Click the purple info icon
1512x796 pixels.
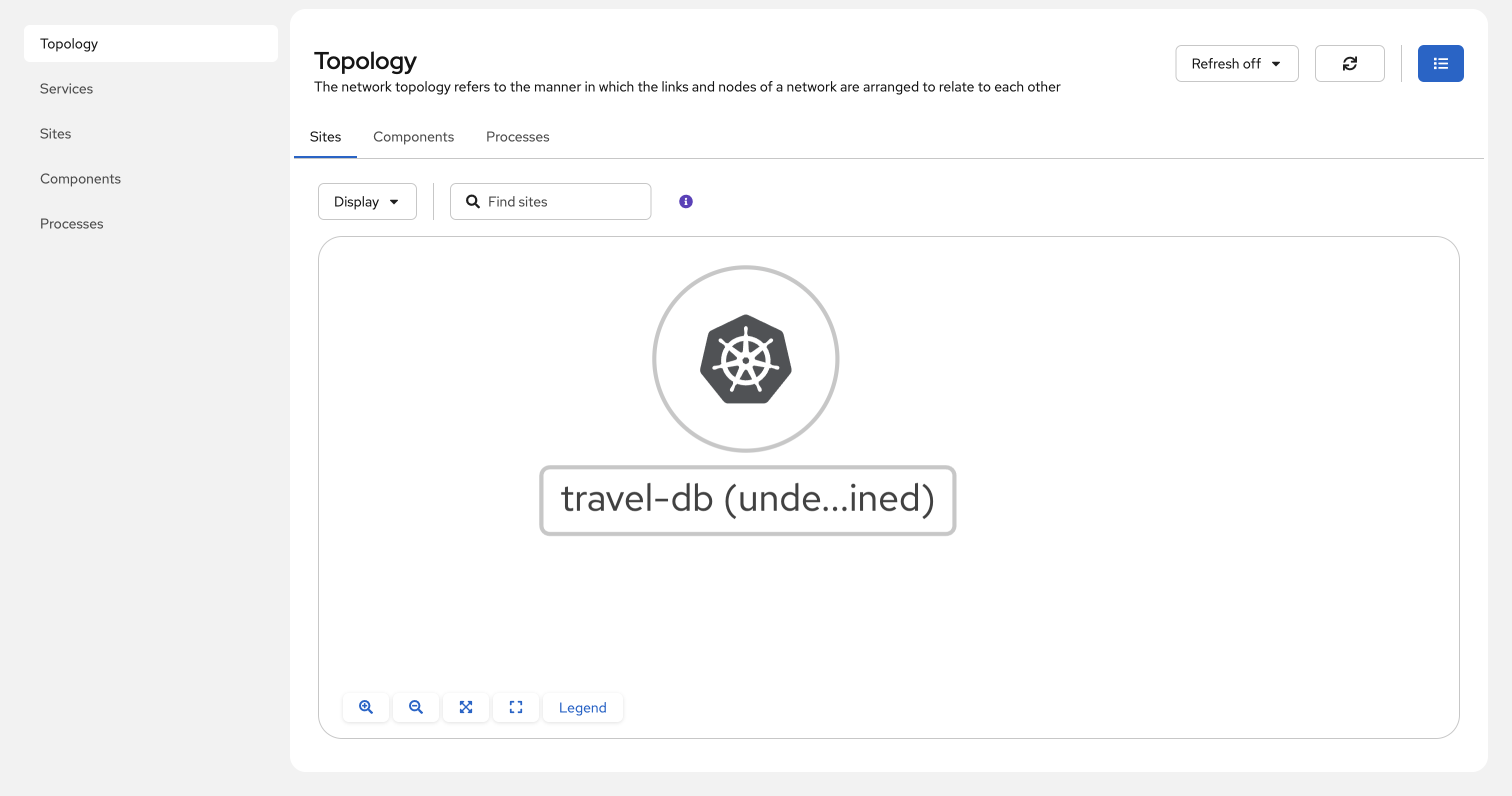[x=685, y=201]
